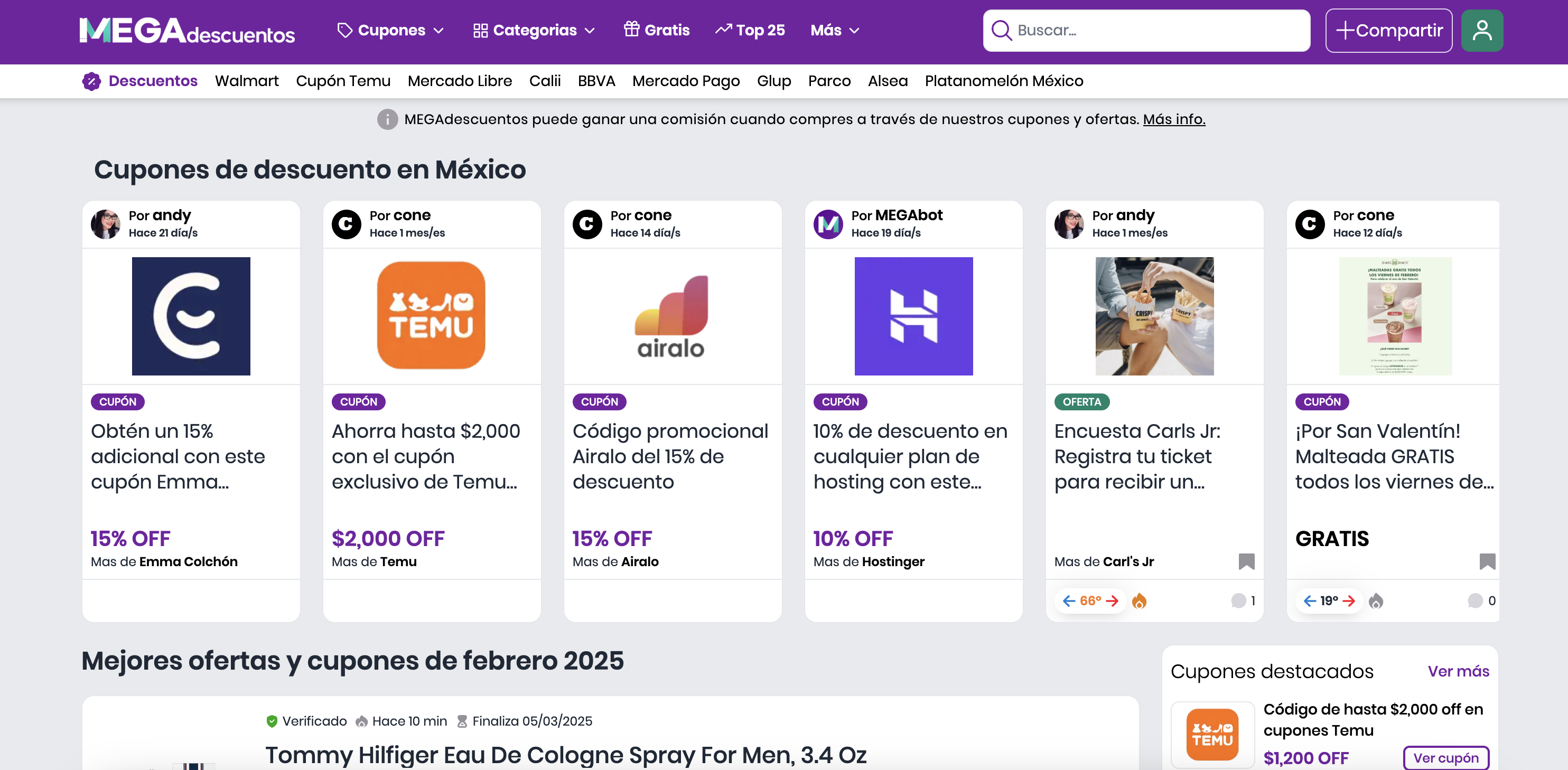Viewport: 1568px width, 770px height.
Task: Bookmark the San Valentín malteada coupon
Action: (x=1487, y=561)
